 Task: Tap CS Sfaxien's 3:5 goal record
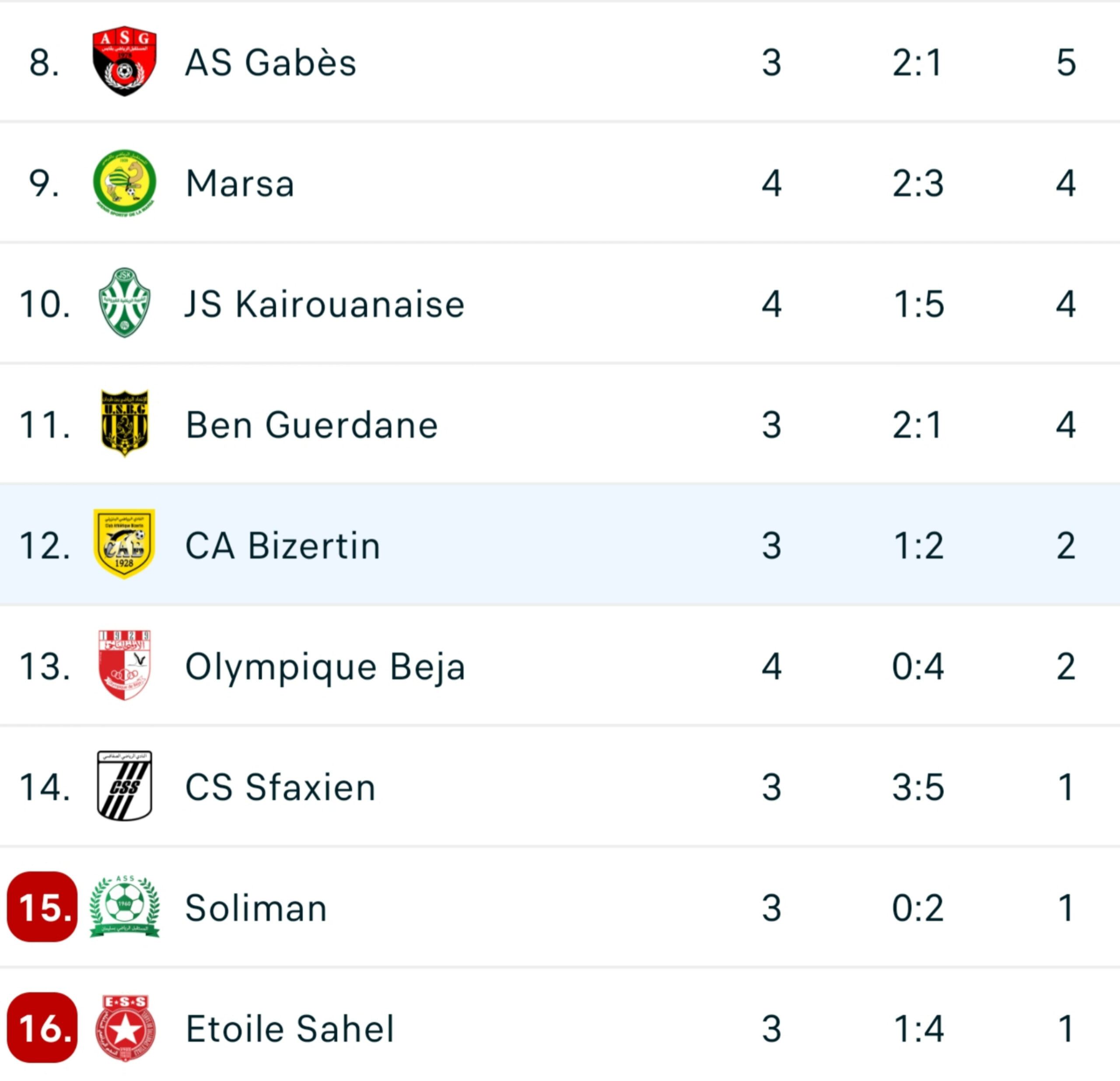click(x=918, y=787)
